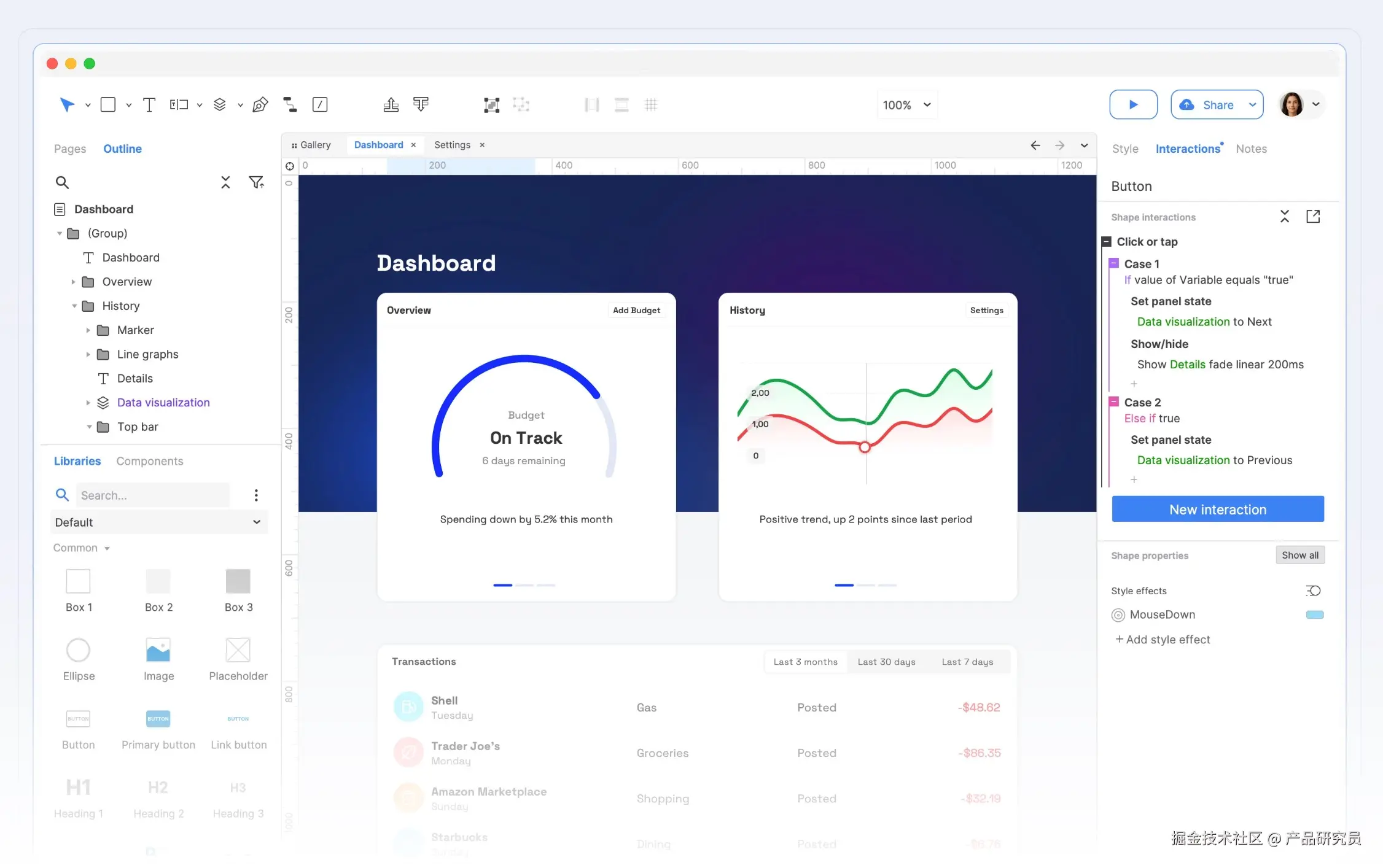Click the Show all properties button
Screen dimensions: 1383x868
(1299, 556)
